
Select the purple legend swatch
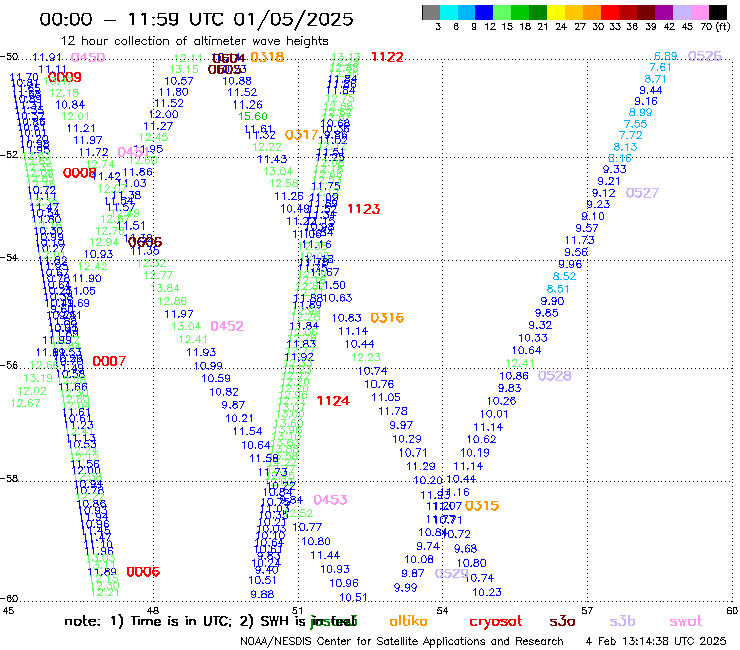coord(664,12)
